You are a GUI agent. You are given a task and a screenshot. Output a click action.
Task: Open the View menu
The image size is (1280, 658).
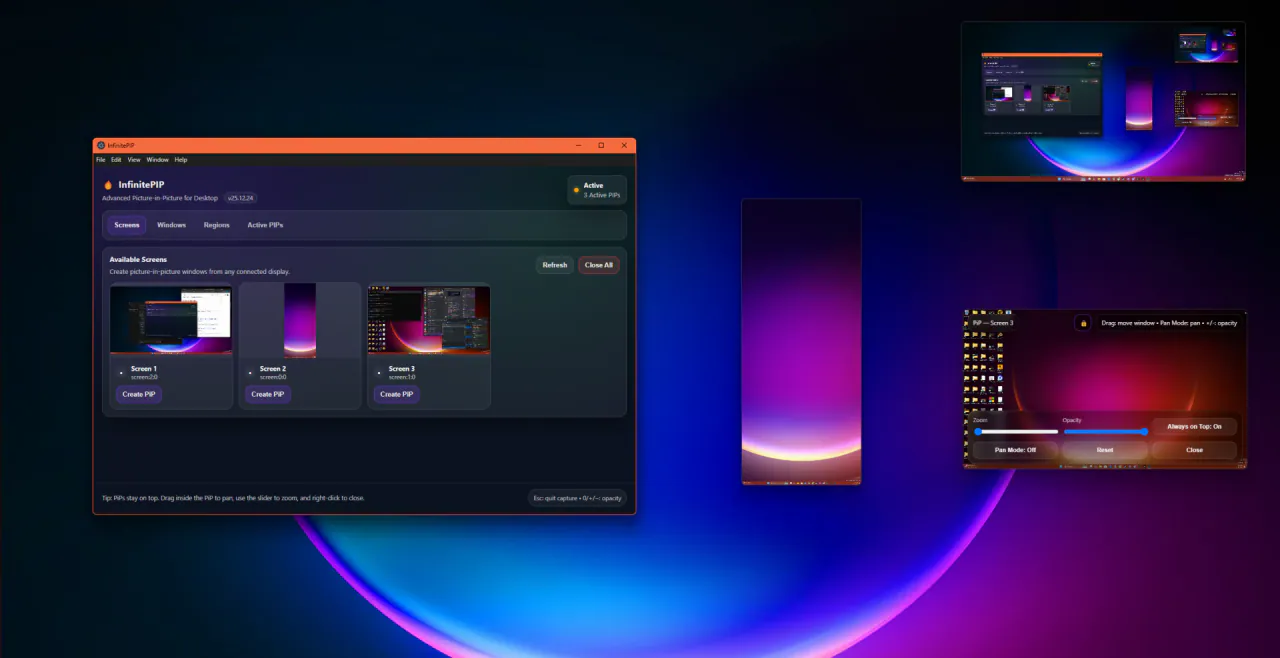tap(134, 160)
